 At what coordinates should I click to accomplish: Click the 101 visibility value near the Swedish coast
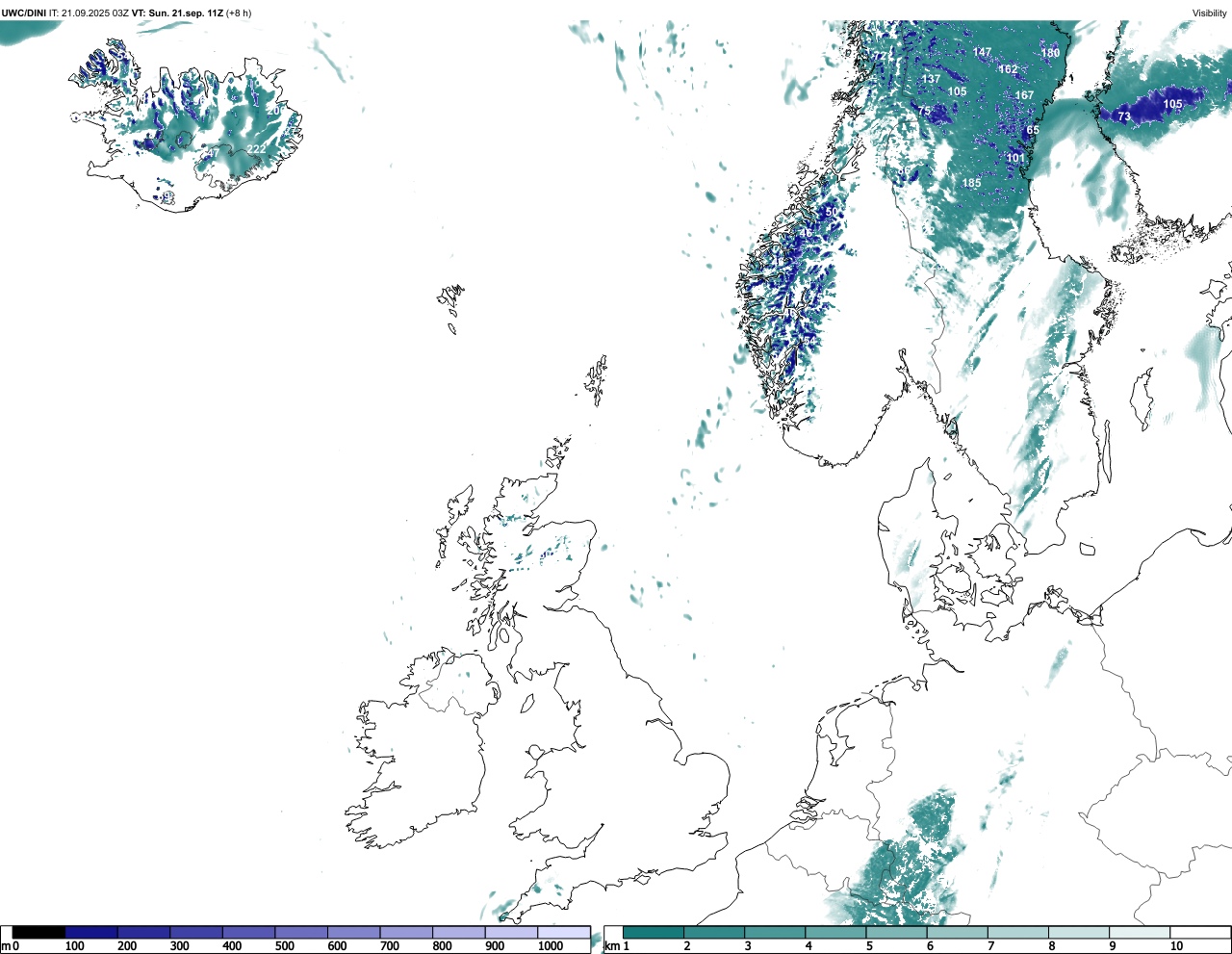pos(1015,158)
